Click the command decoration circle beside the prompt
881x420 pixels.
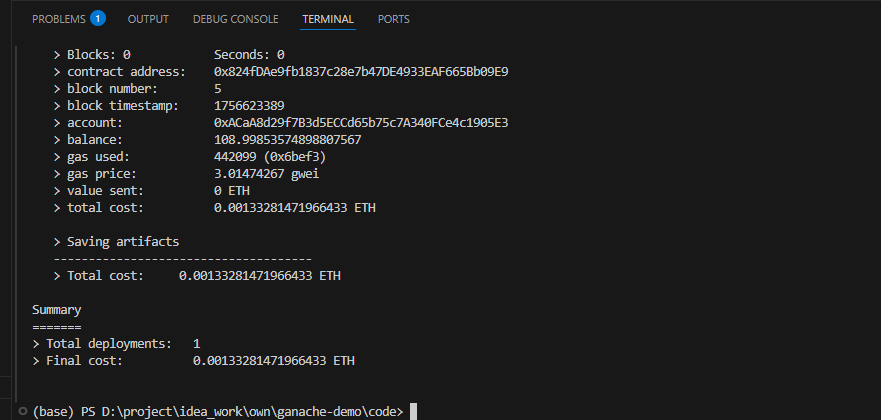point(22,411)
